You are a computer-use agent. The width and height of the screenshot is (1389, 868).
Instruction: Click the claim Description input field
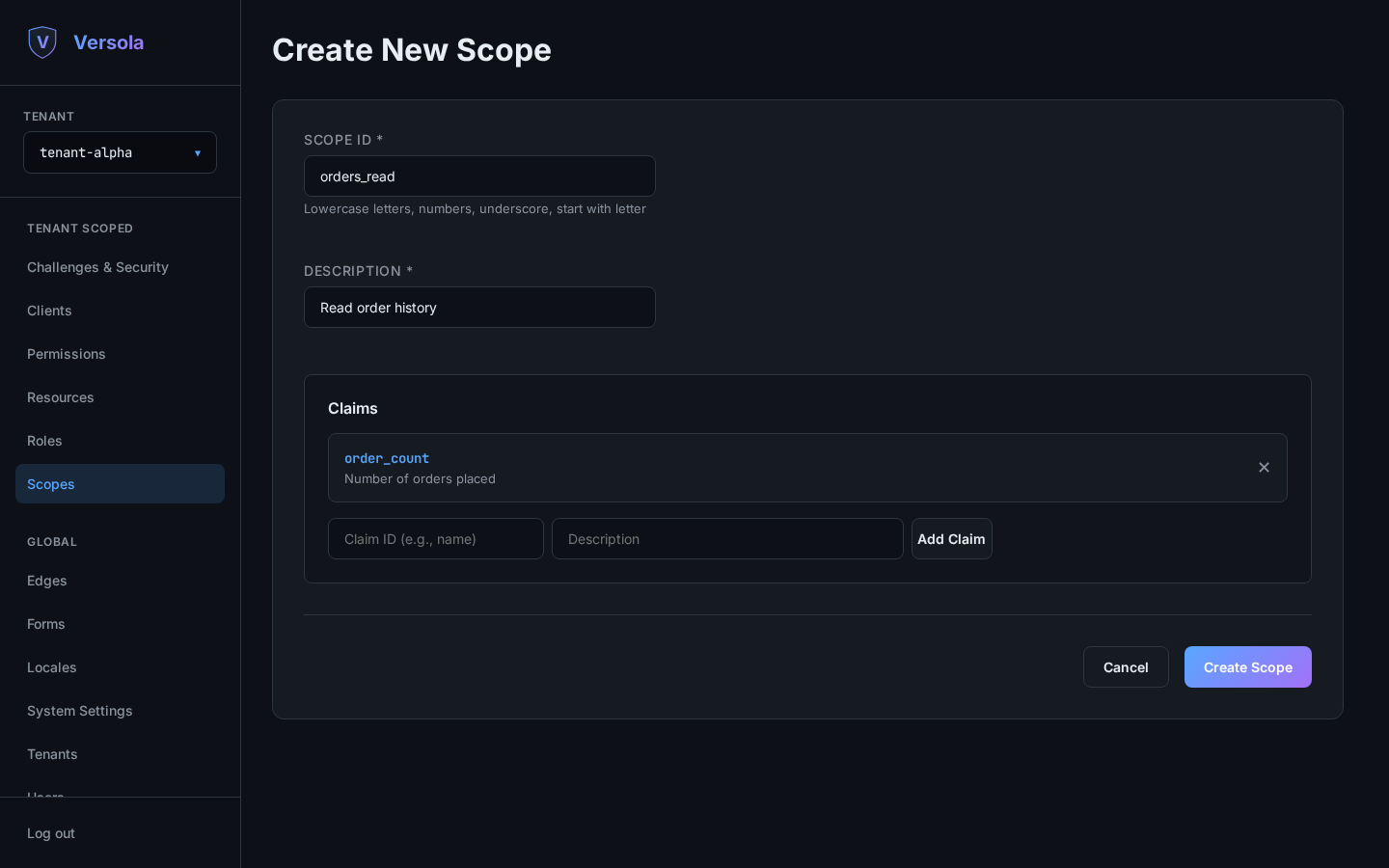[x=727, y=539]
